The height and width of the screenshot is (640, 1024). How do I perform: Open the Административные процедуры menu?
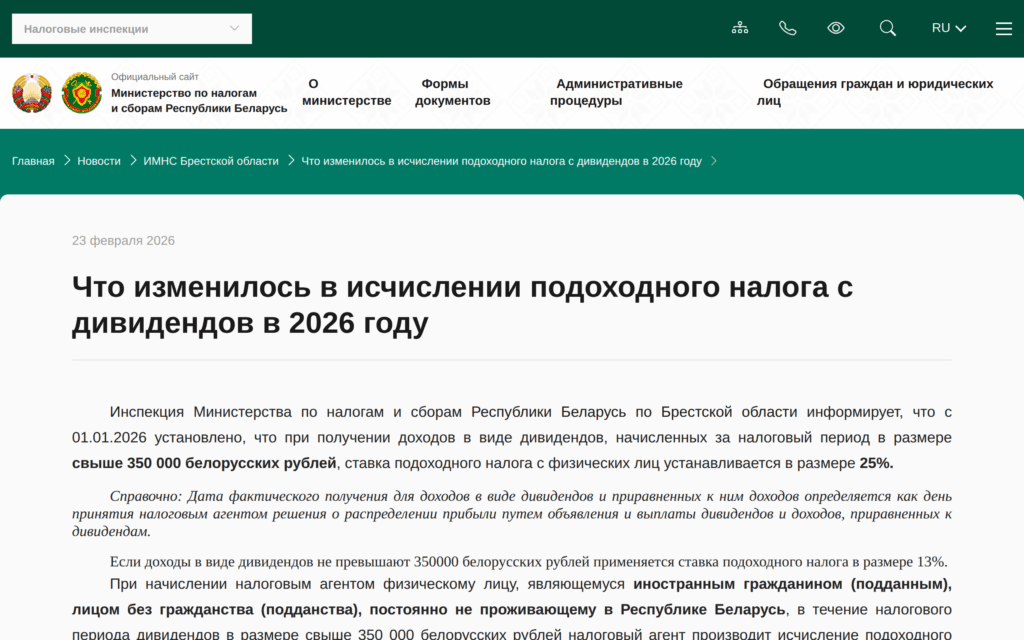(616, 92)
